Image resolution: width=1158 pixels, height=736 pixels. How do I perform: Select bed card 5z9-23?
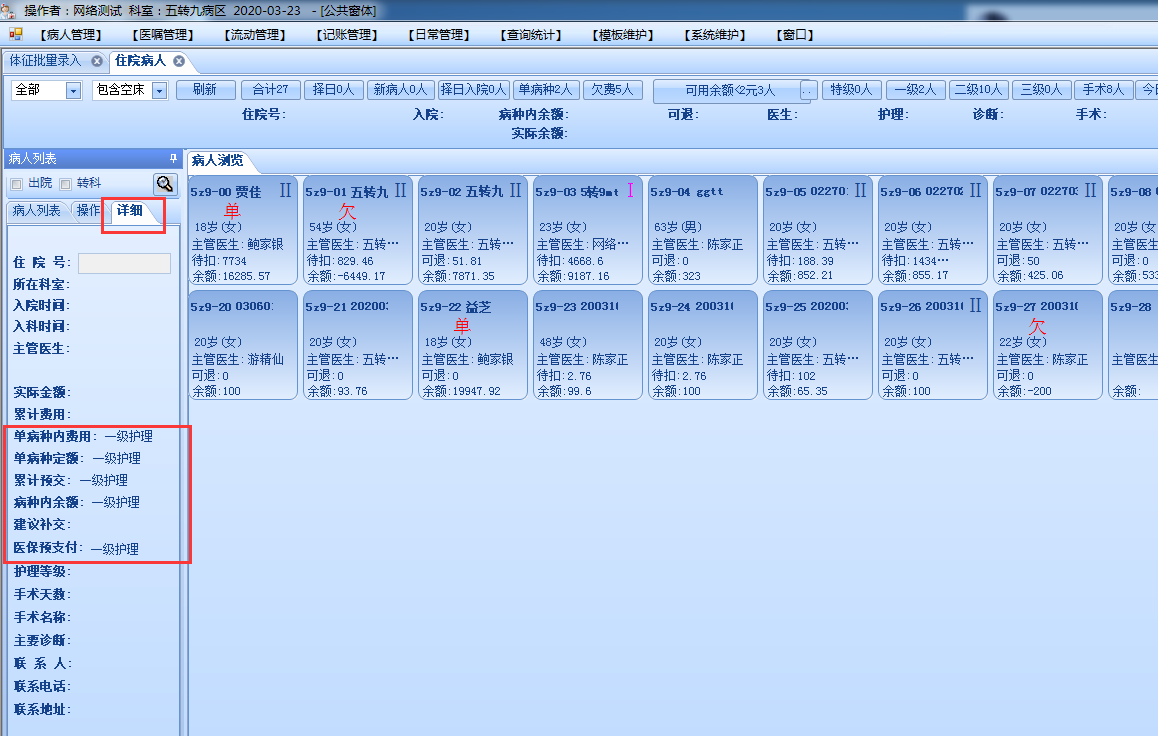pyautogui.click(x=588, y=345)
